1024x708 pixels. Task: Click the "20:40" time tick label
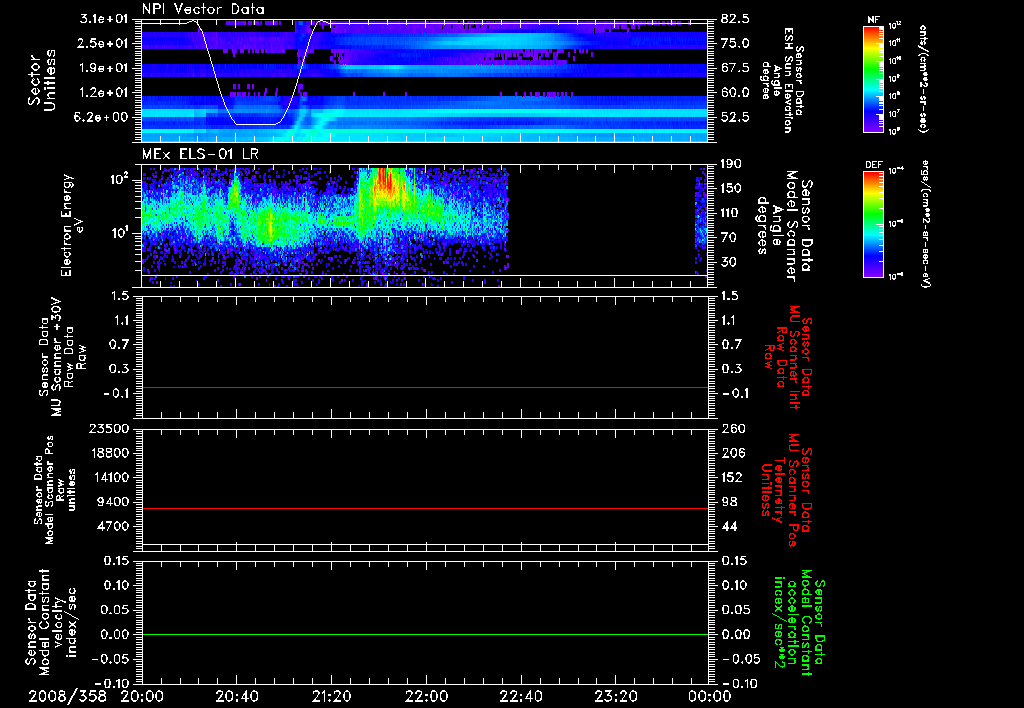point(236,696)
